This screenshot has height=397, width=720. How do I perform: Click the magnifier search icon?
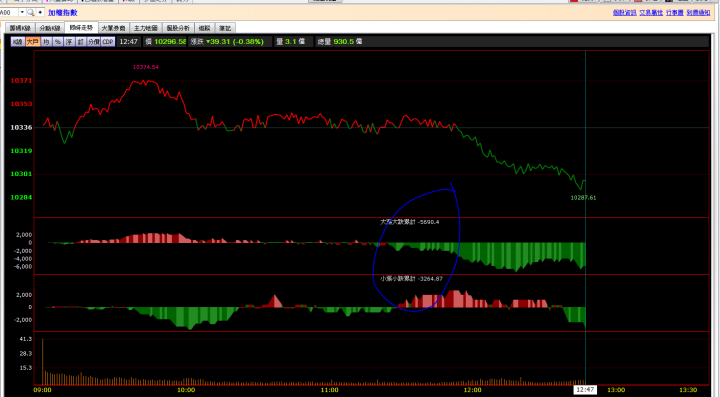31,12
